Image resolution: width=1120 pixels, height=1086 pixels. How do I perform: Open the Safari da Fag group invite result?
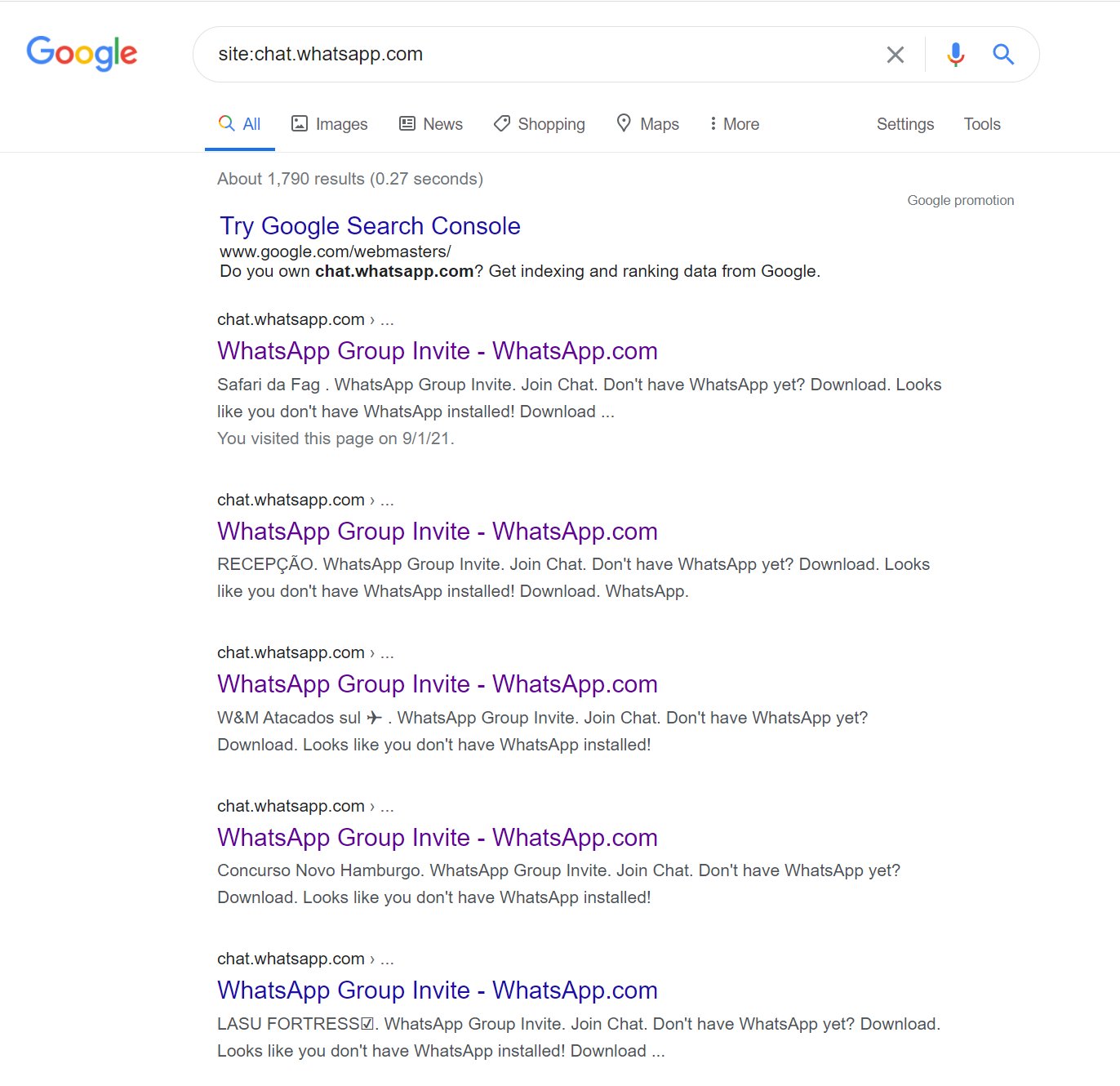[437, 351]
